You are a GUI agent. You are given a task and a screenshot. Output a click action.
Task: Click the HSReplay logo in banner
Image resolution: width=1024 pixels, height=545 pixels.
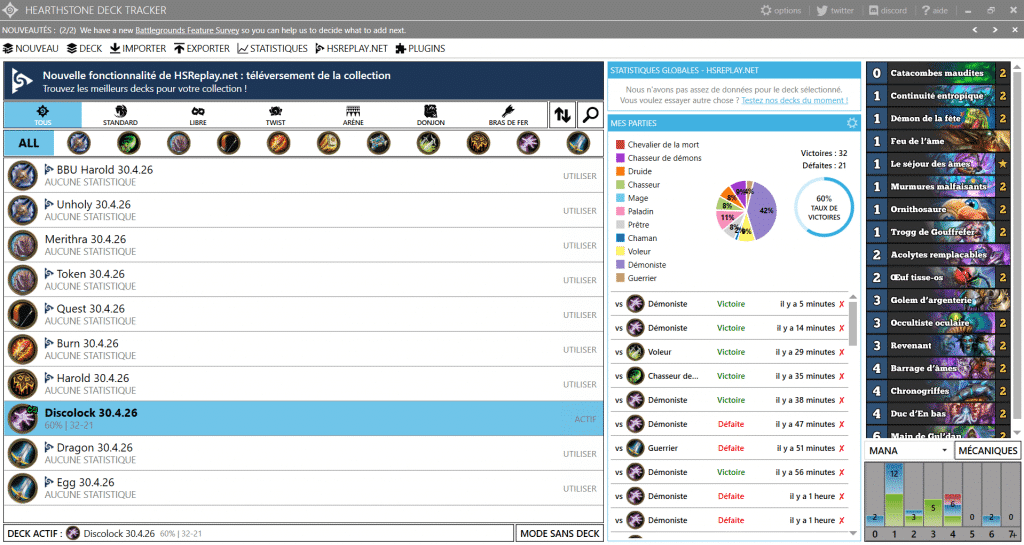click(x=22, y=82)
